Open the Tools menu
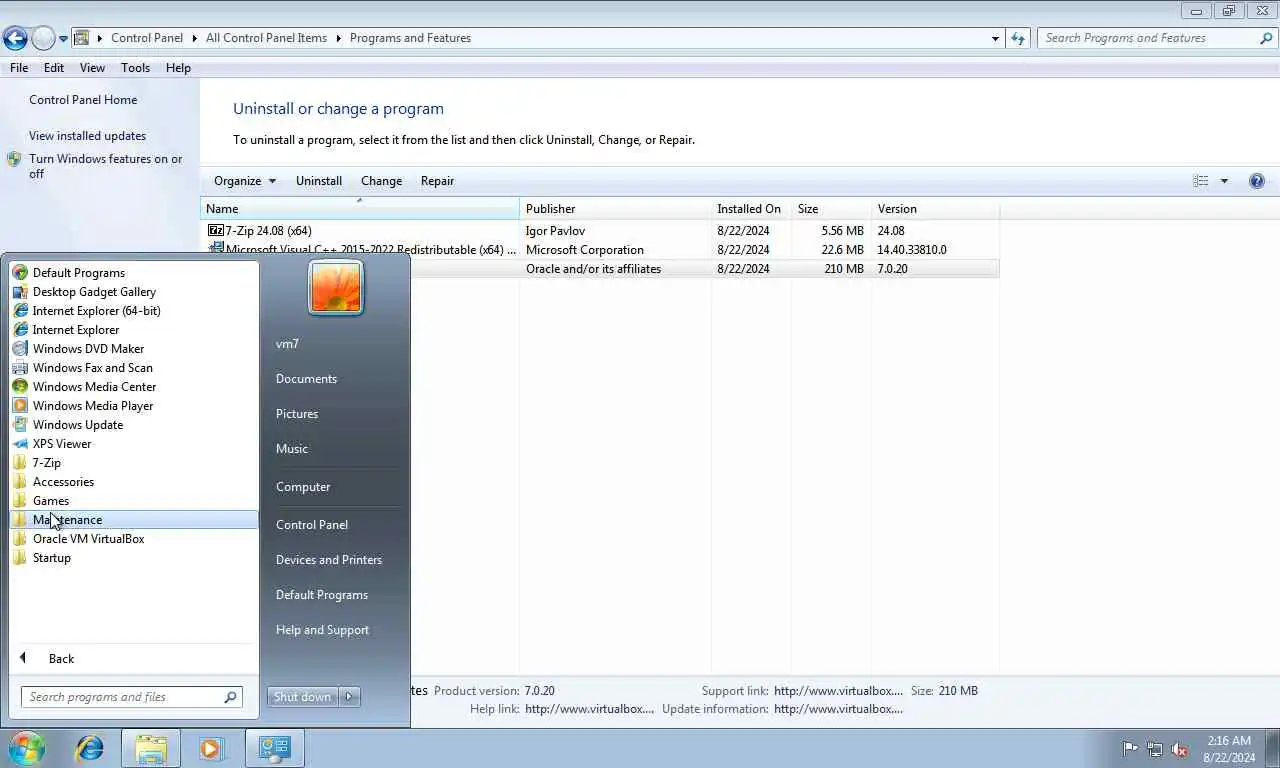1280x768 pixels. pos(135,67)
